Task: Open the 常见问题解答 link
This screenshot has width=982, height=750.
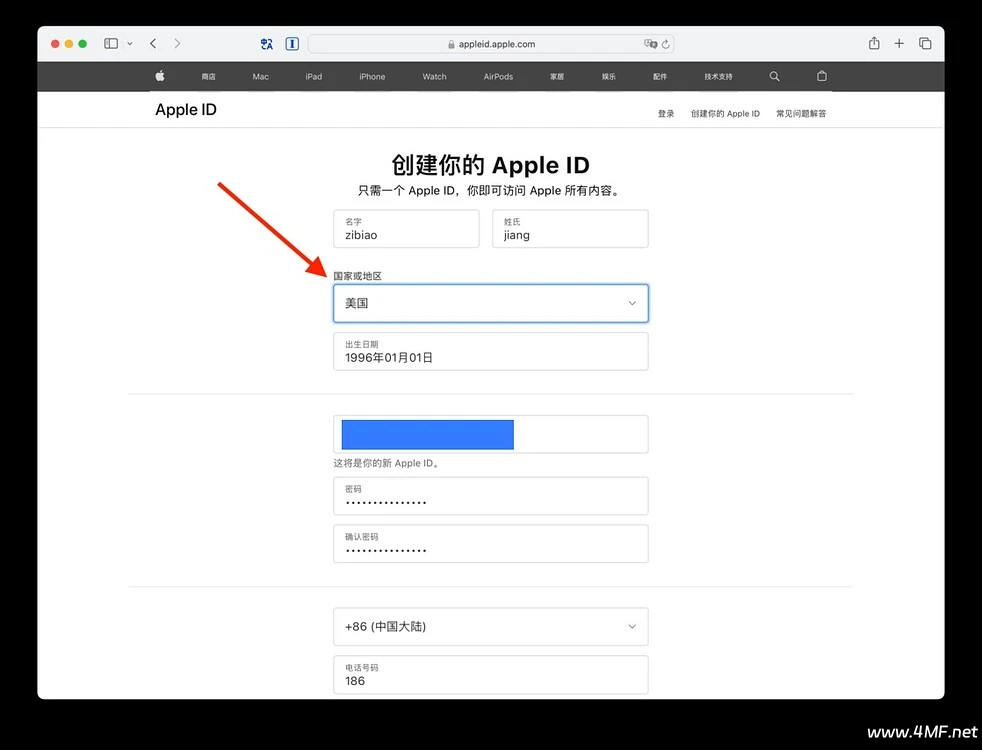Action: (x=801, y=114)
